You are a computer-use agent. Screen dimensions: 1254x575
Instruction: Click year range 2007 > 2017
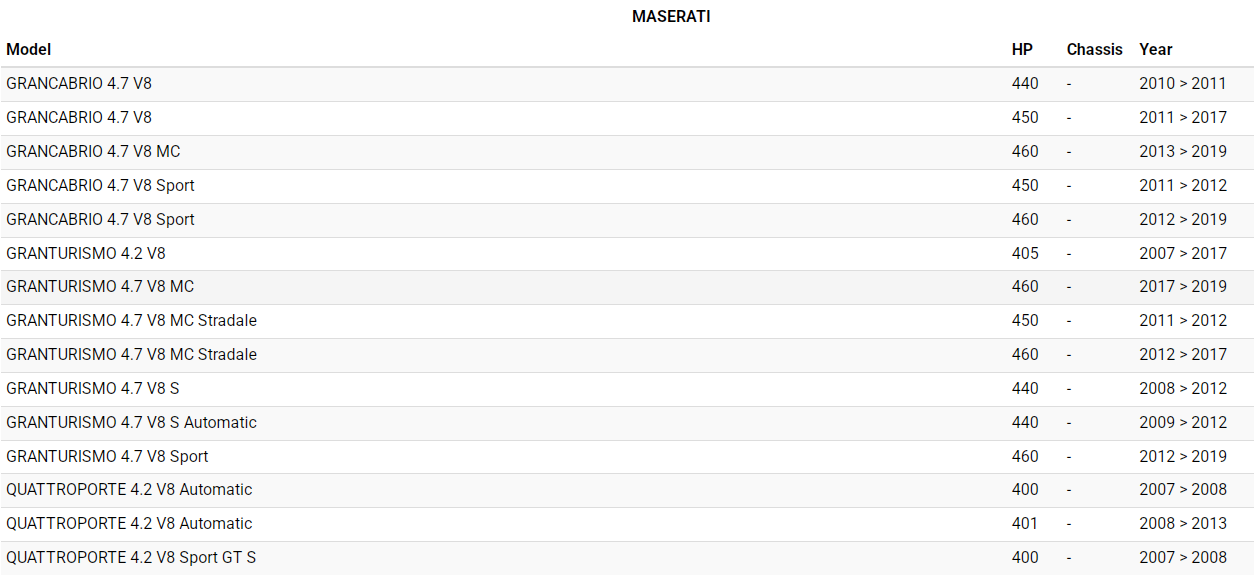[x=1182, y=253]
